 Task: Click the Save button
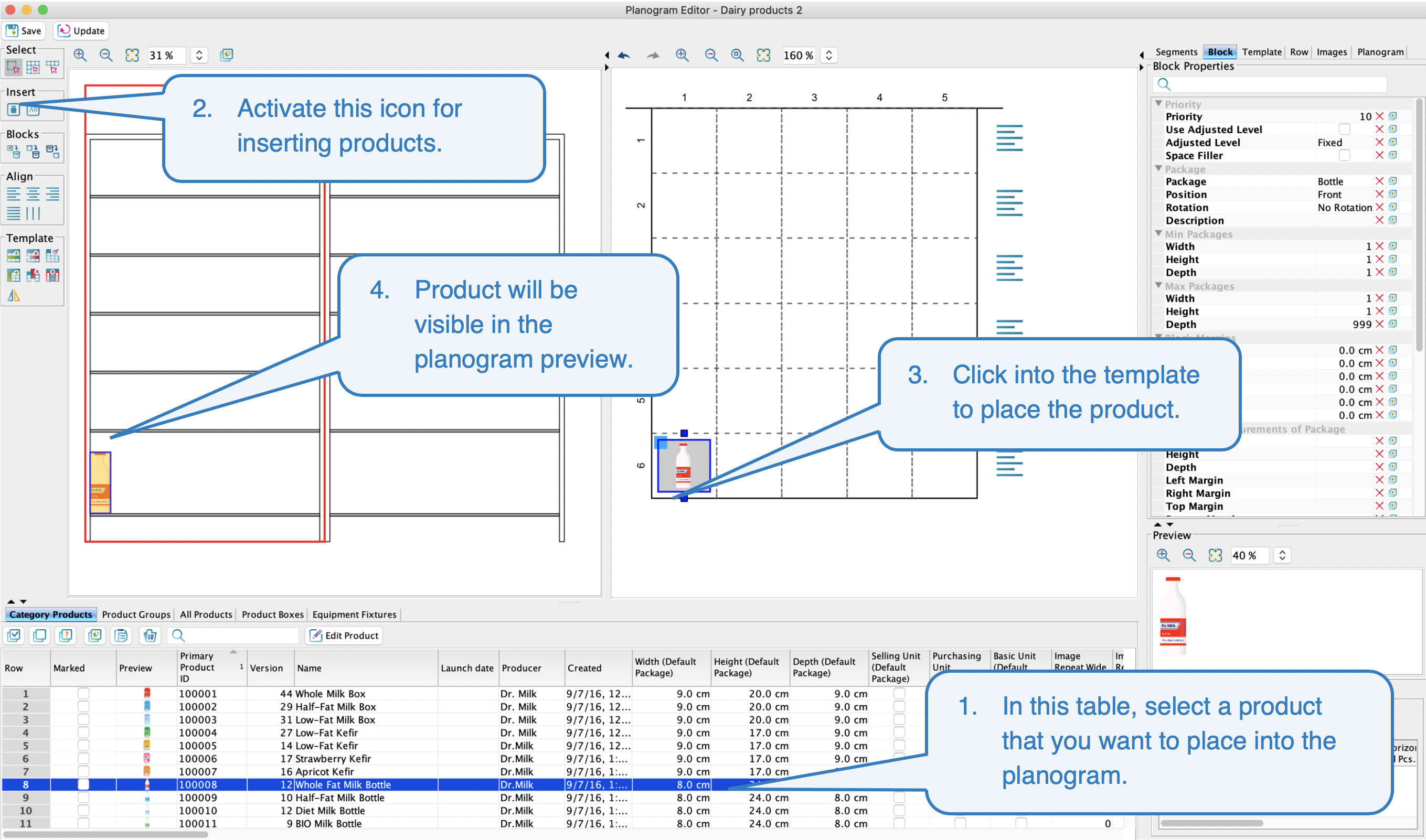(x=24, y=30)
